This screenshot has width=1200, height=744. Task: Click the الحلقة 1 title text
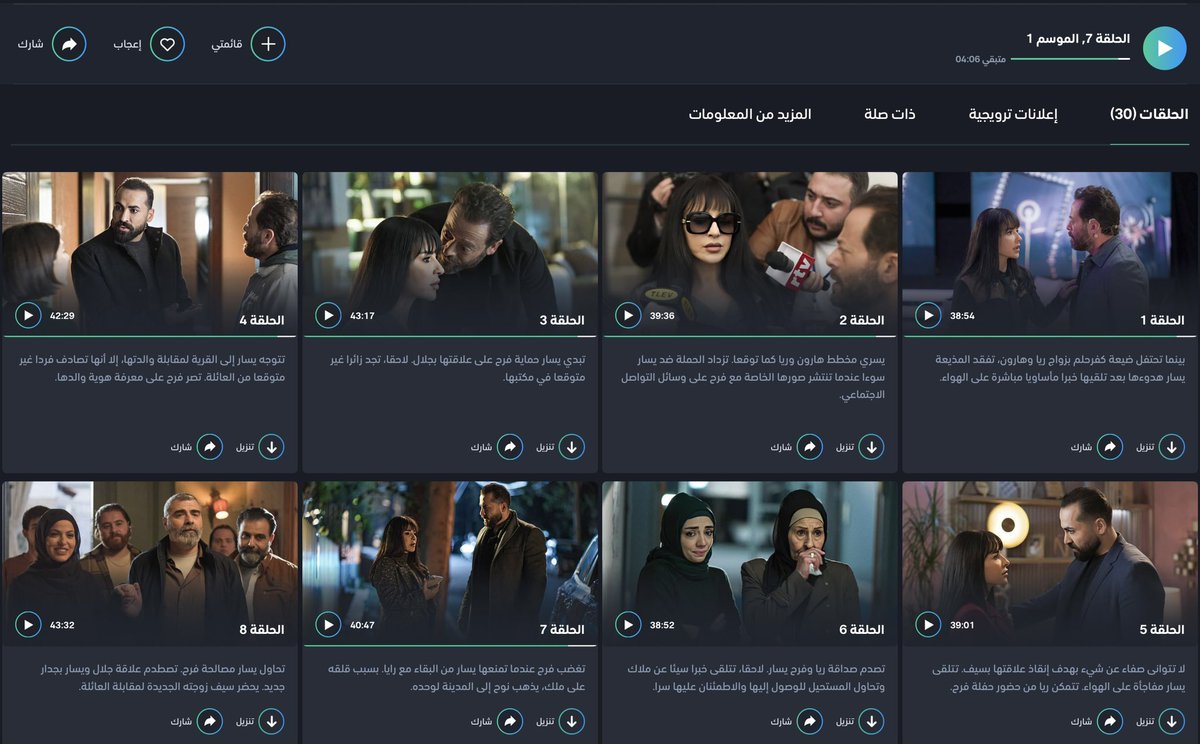[1162, 320]
